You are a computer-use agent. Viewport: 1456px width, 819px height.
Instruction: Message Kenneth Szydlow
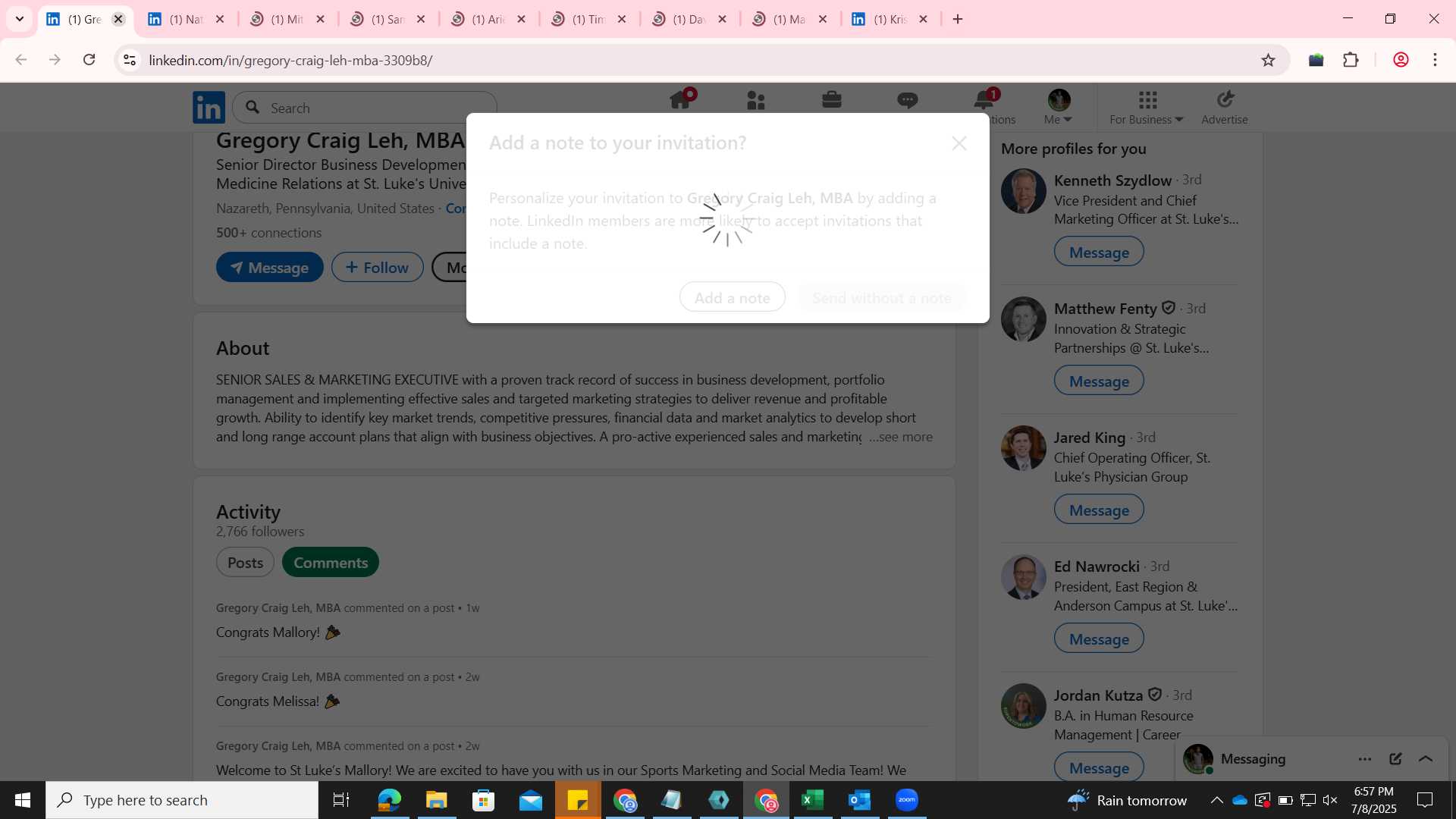click(1099, 252)
